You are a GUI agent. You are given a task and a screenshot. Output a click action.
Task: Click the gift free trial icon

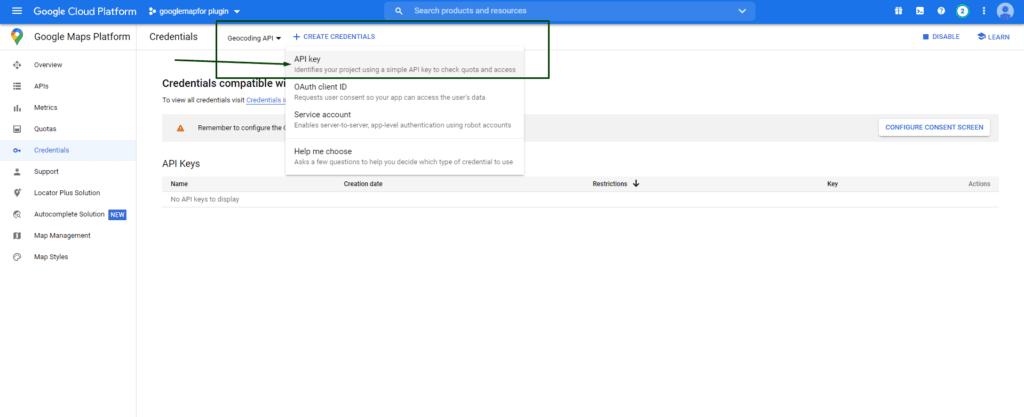coord(898,11)
